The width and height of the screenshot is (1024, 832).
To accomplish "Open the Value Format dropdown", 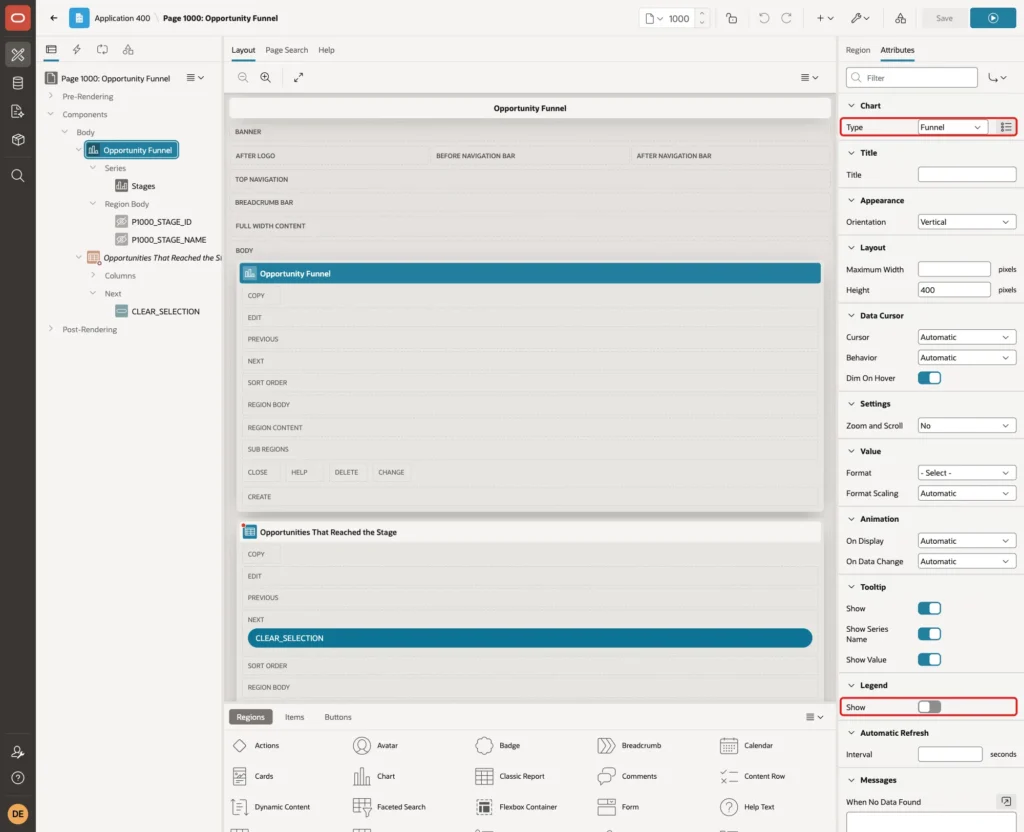I will (x=967, y=473).
